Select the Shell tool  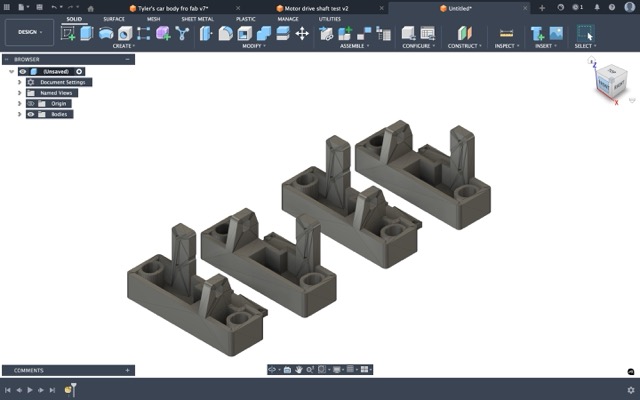click(x=244, y=33)
